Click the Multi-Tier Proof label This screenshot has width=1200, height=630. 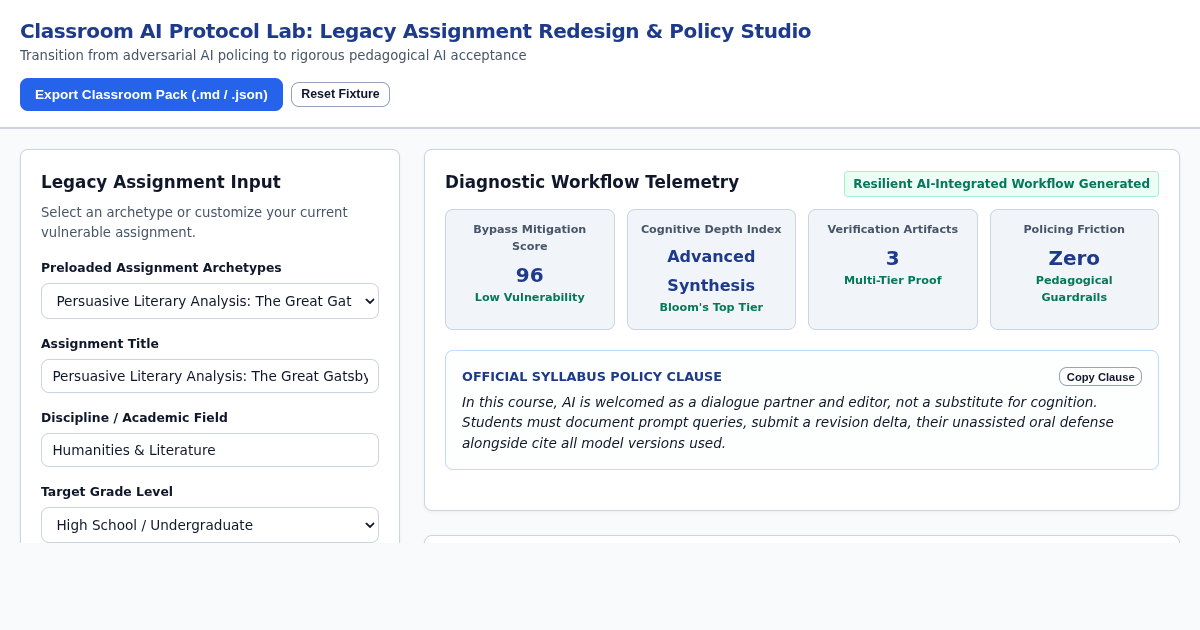(x=893, y=280)
